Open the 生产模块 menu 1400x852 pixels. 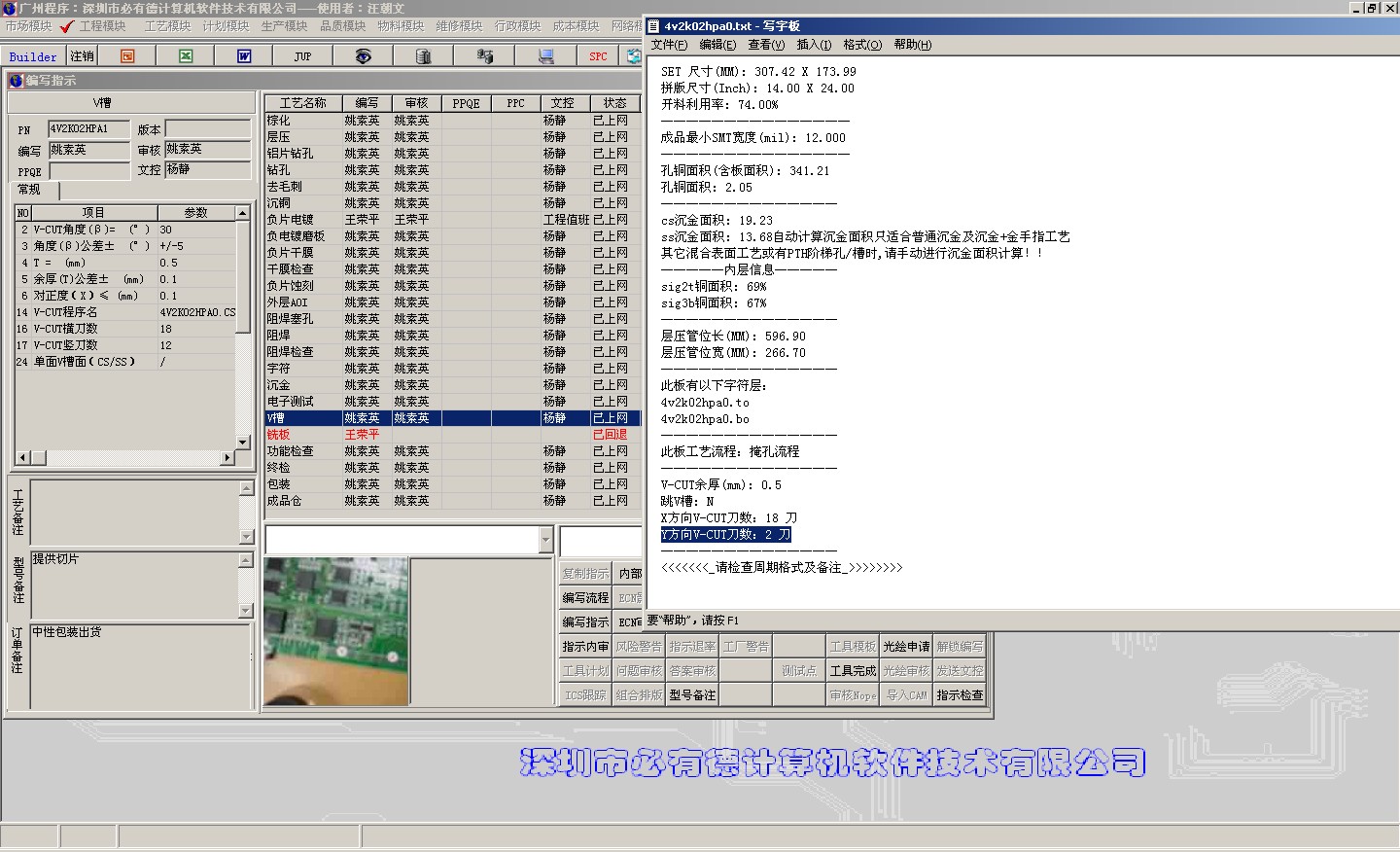click(x=284, y=26)
